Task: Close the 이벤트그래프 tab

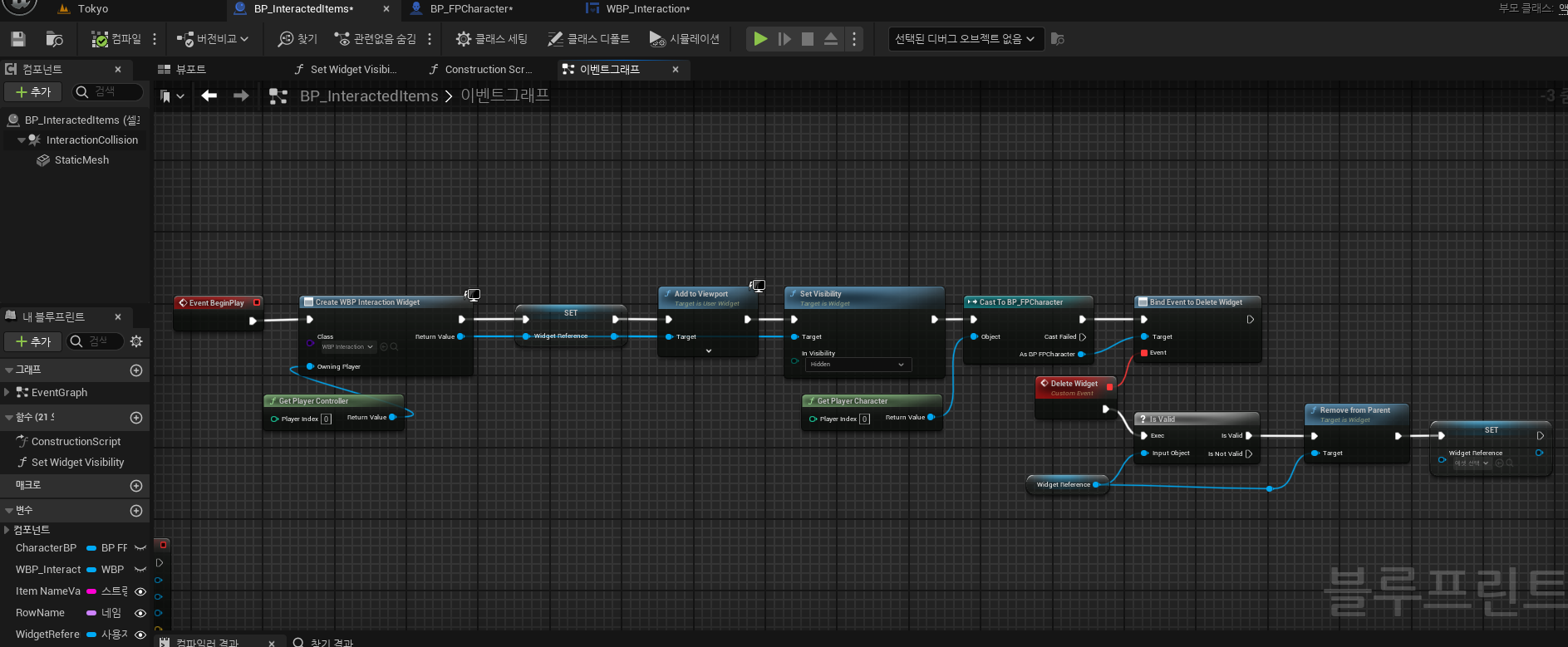Action: point(676,70)
